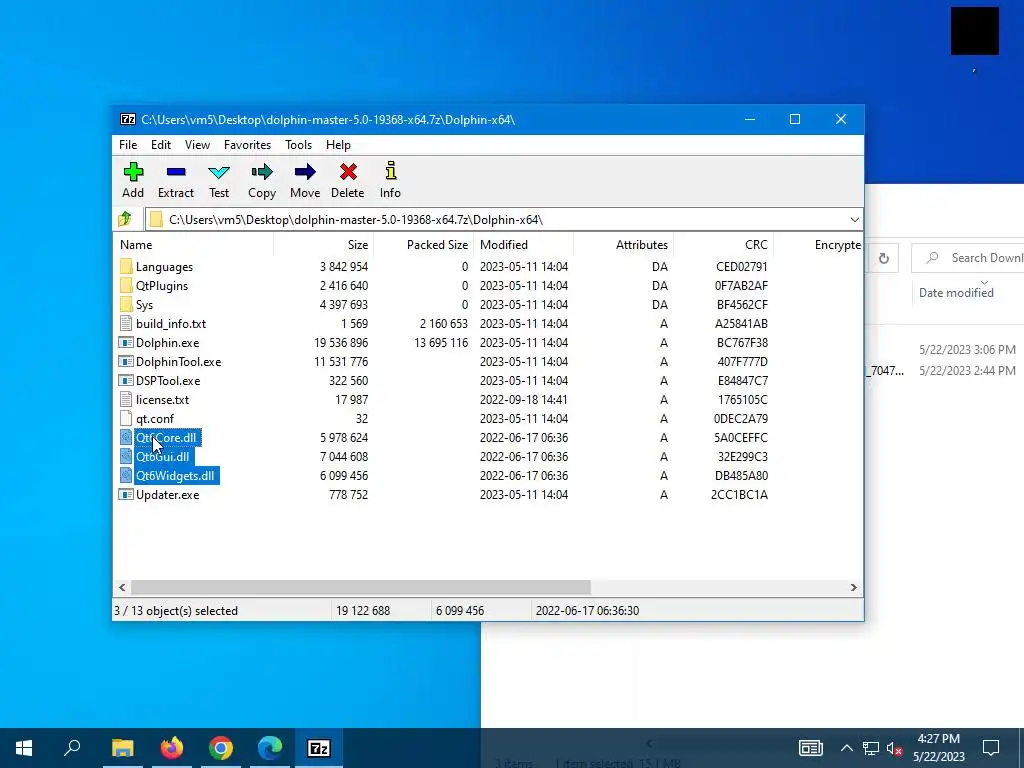Click the horizontal scrollbar thumb
This screenshot has height=768, width=1024.
click(361, 587)
